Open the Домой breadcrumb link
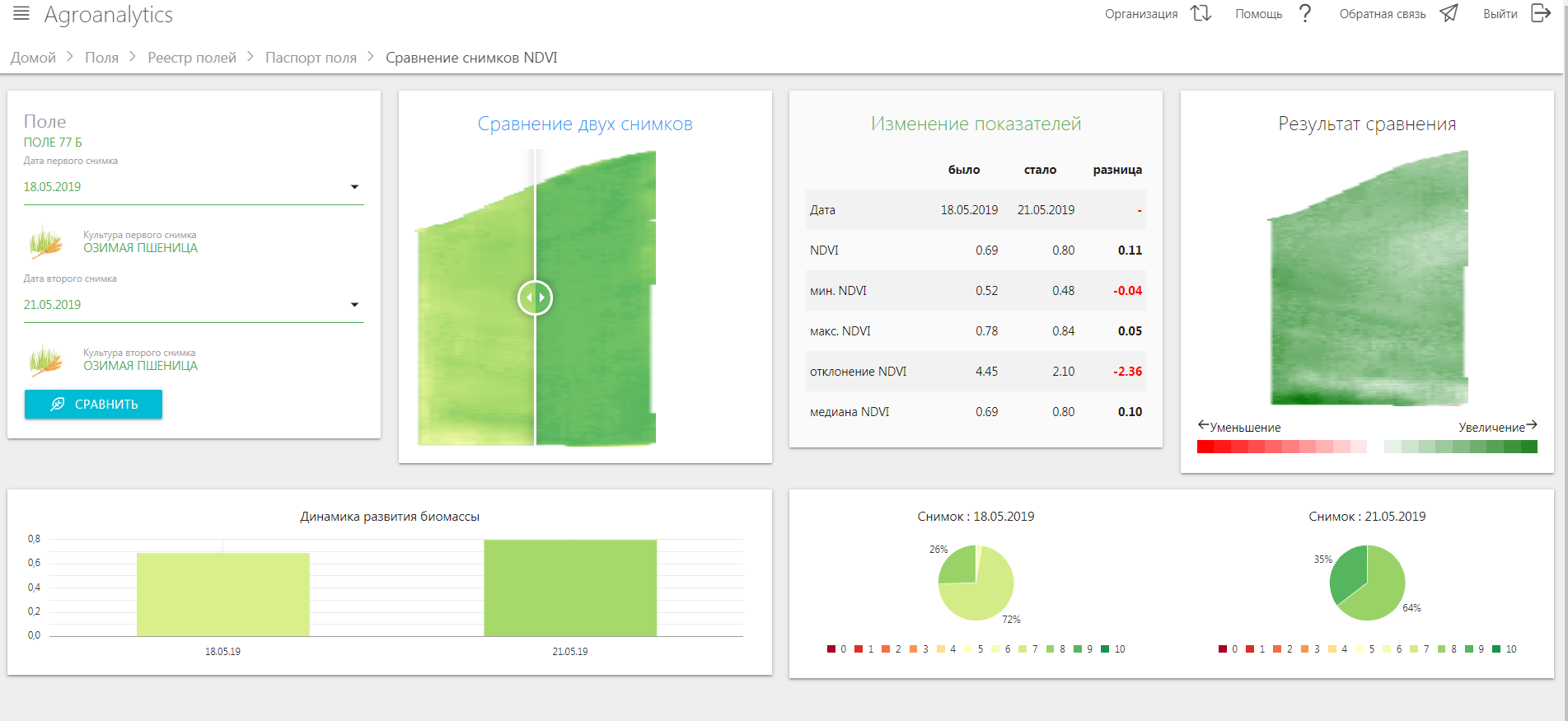The image size is (1568, 721). pyautogui.click(x=33, y=58)
